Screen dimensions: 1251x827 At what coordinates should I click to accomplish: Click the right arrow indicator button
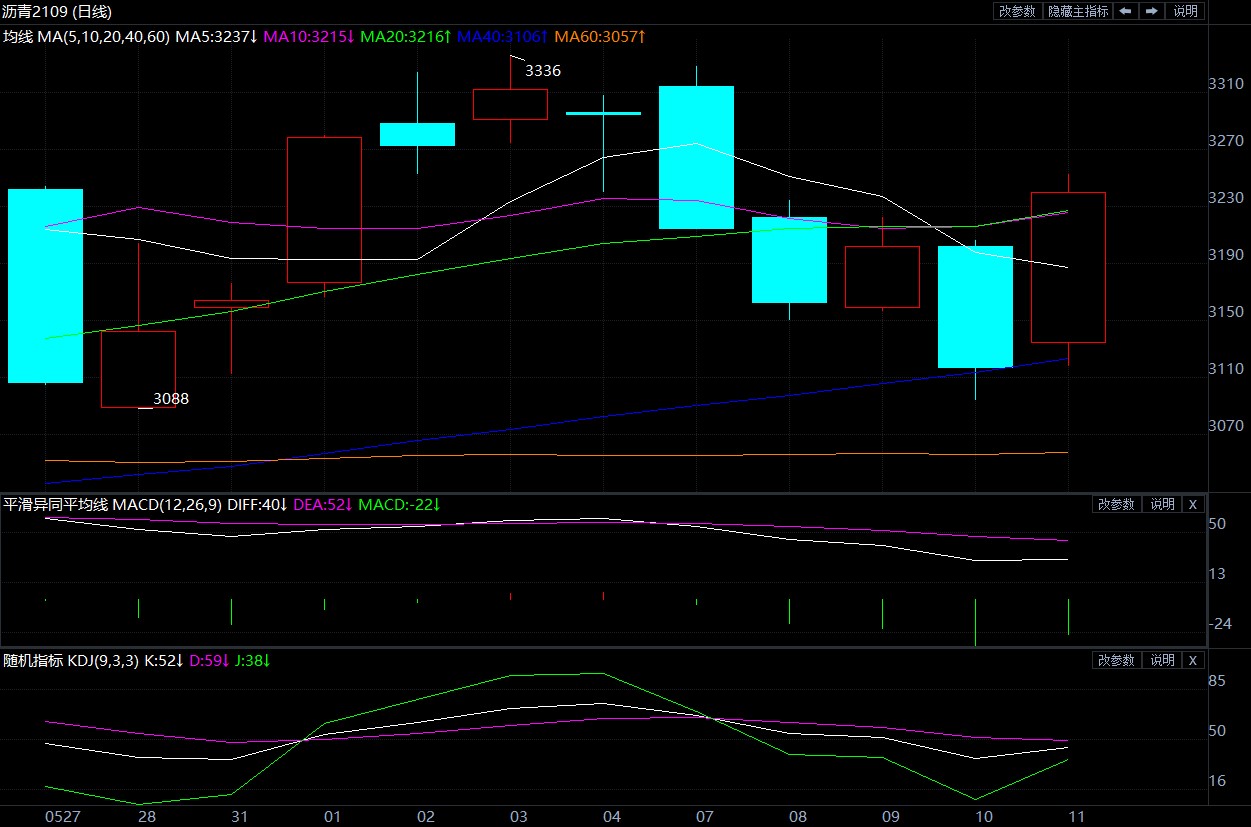click(1152, 11)
